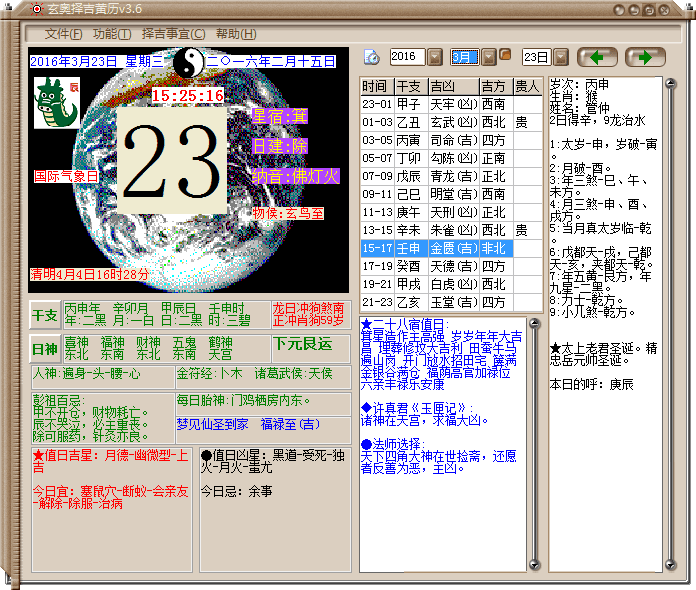Click the large date number 23
696x590 pixels.
(171, 159)
